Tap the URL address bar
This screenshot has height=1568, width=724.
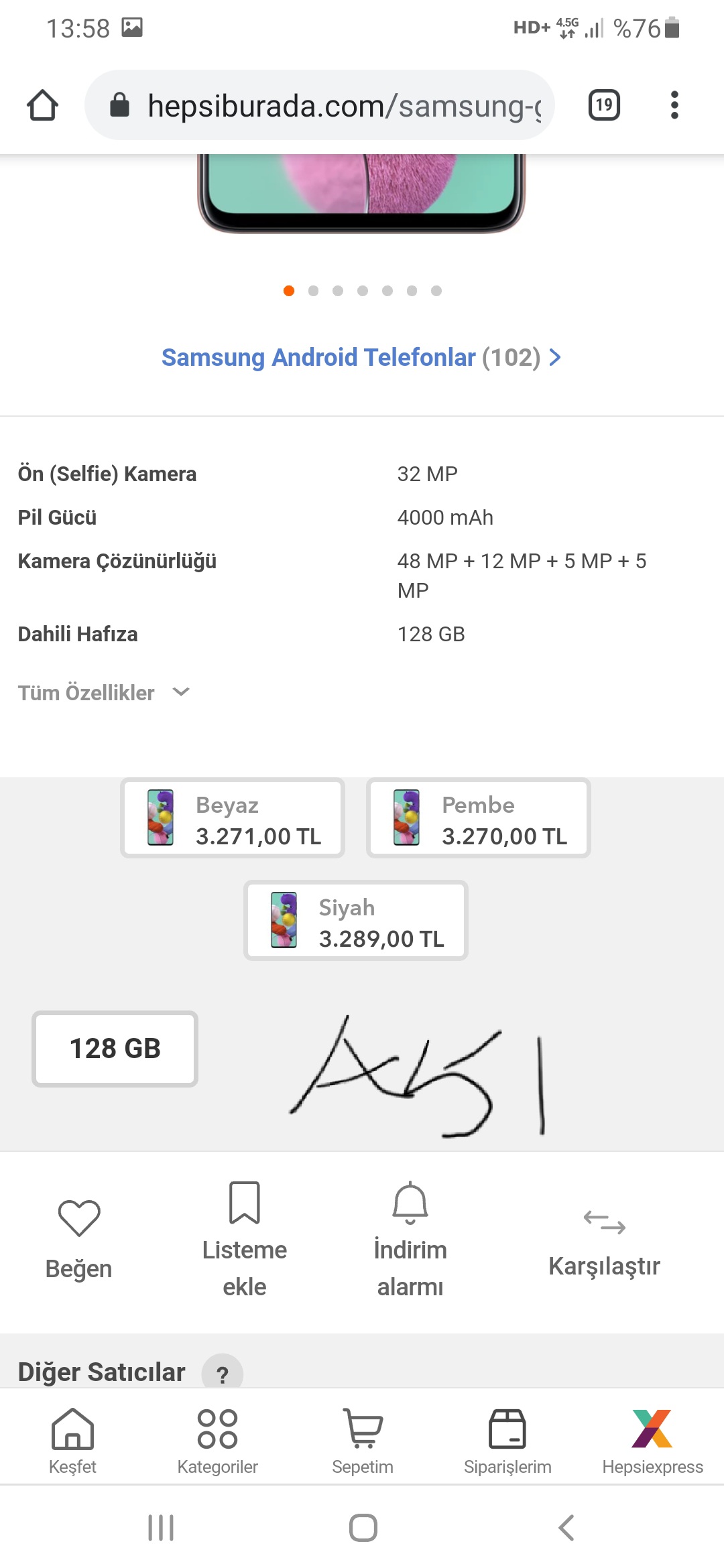pyautogui.click(x=320, y=105)
